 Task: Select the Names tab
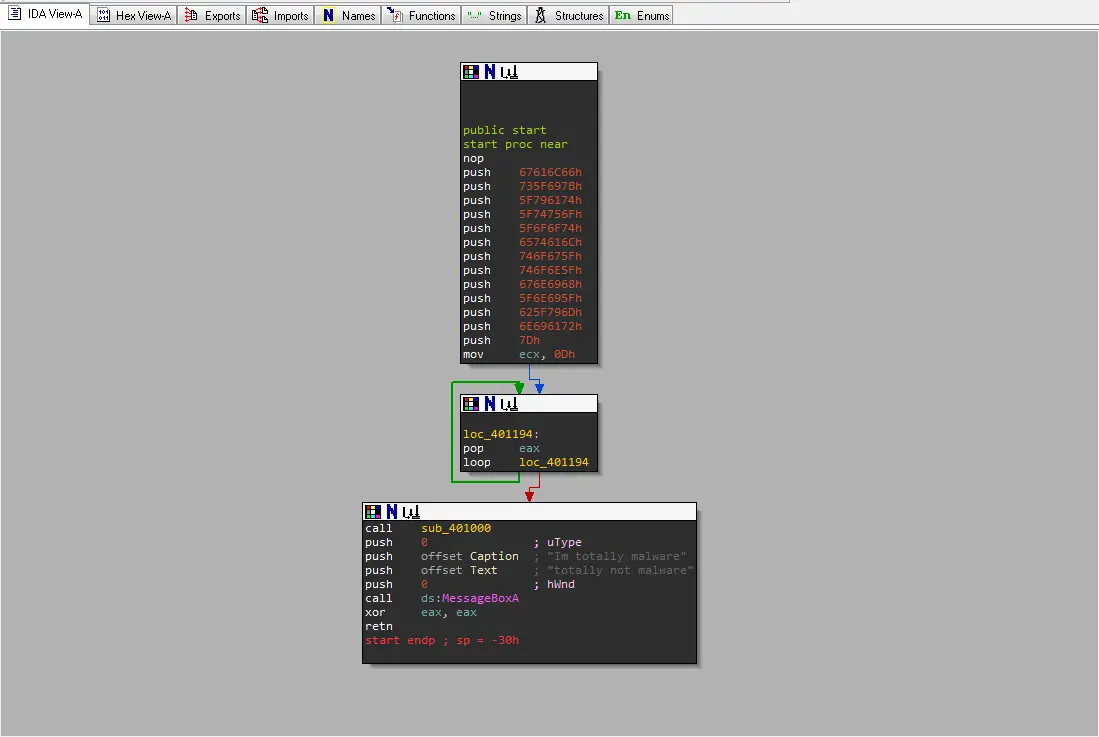click(348, 16)
